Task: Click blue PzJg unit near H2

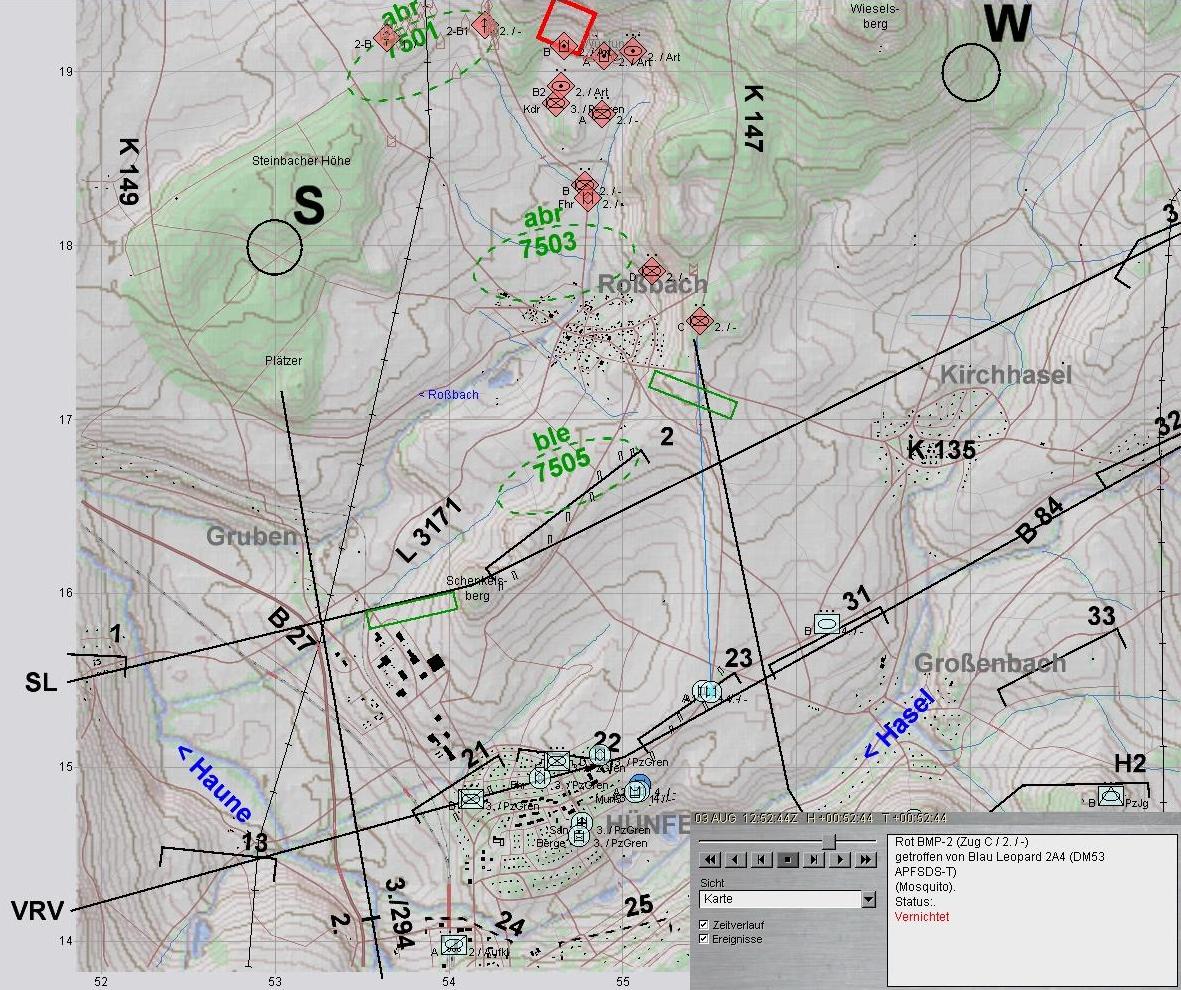Action: coord(1110,797)
